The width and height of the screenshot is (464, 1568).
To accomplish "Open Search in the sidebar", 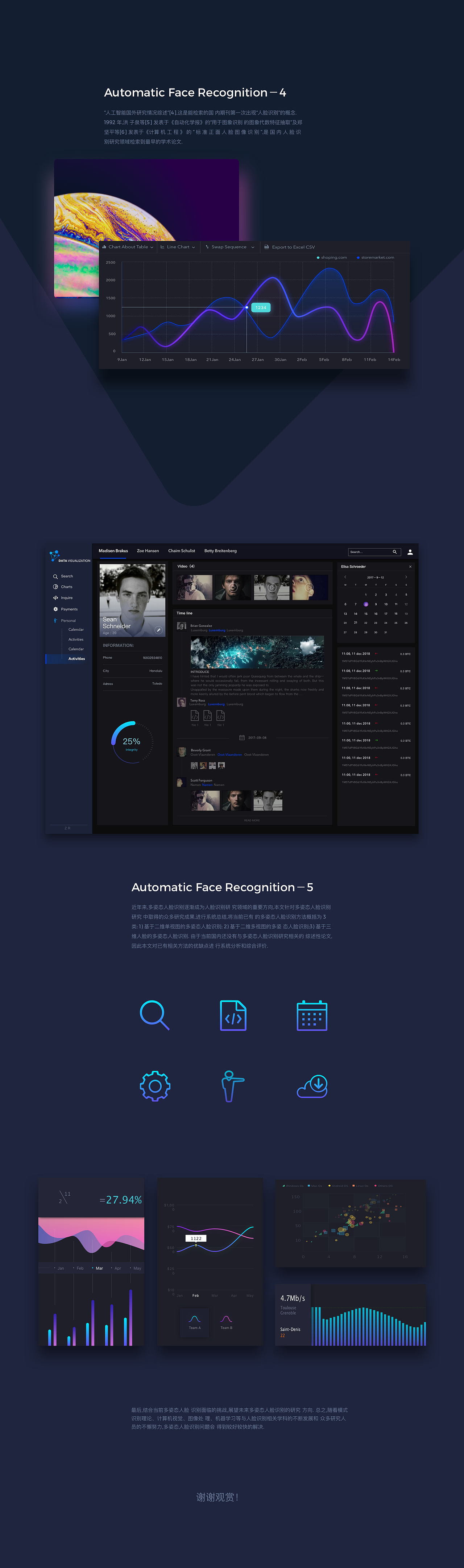I will coord(63,576).
